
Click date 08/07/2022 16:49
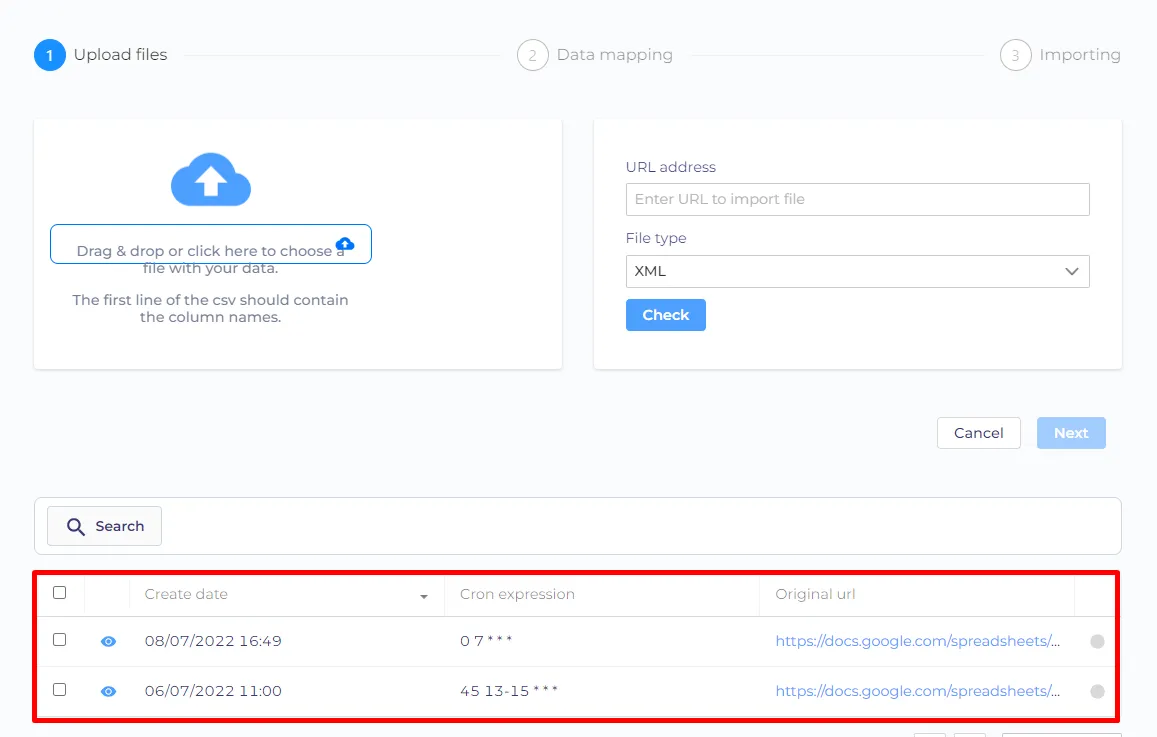coord(213,641)
